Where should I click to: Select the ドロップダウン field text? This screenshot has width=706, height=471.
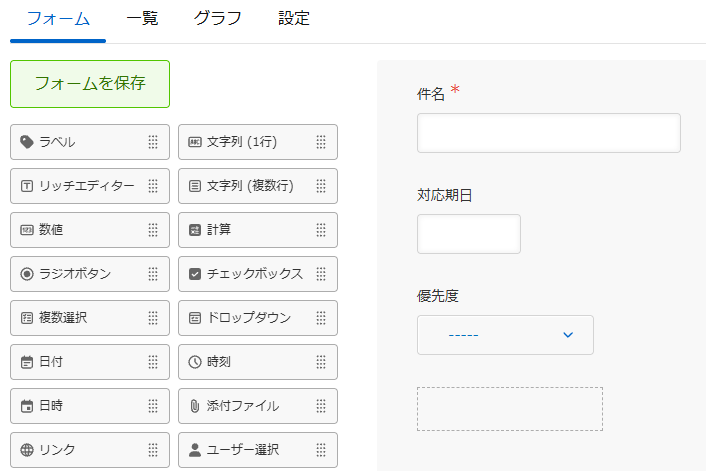click(249, 318)
